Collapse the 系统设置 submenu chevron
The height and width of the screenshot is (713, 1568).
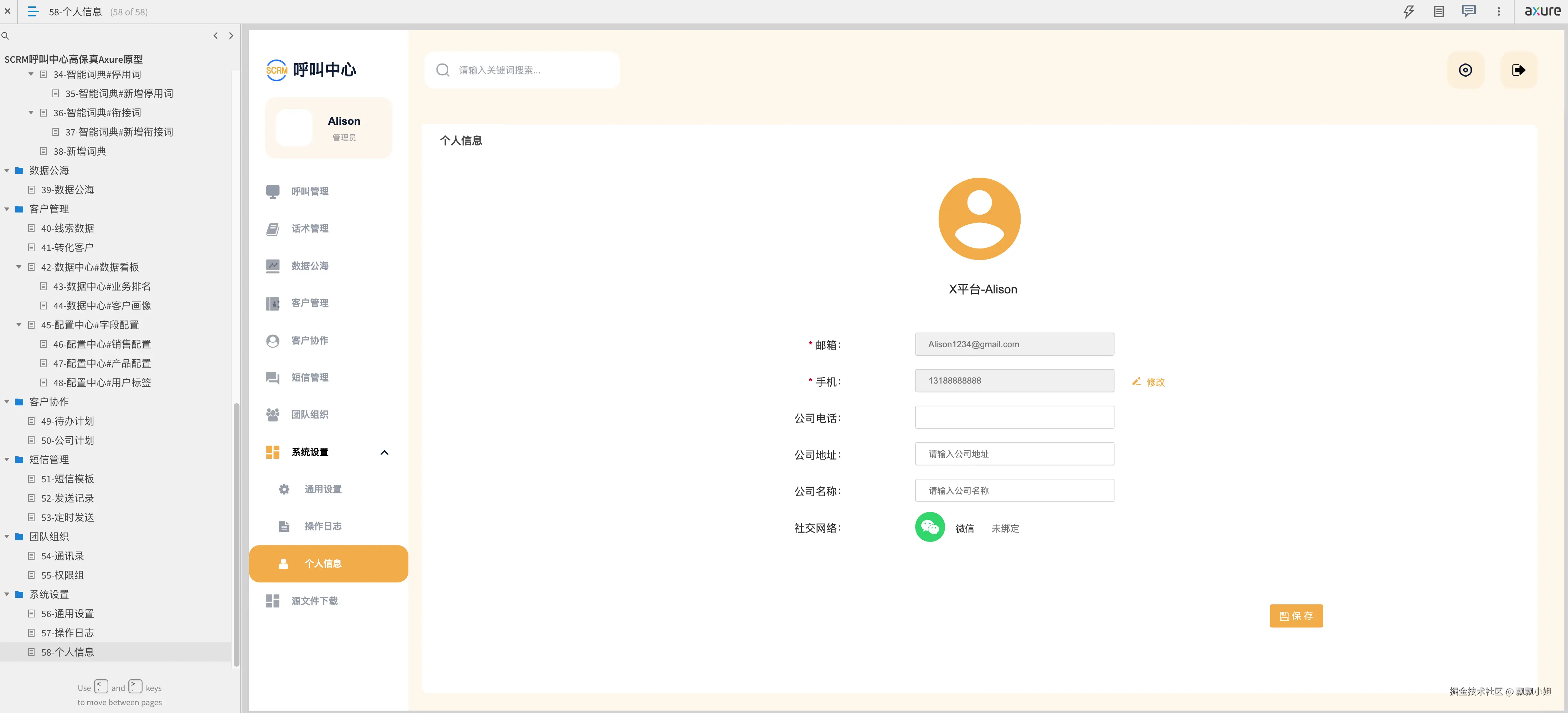tap(384, 452)
